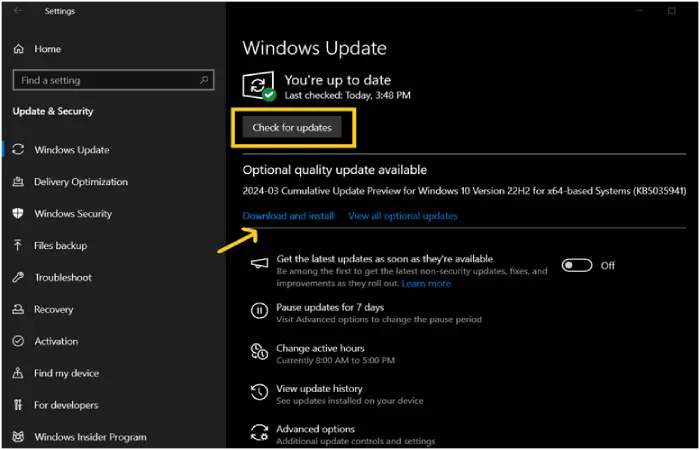This screenshot has width=700, height=450.
Task: Click the Troubleshoot wrench icon
Action: click(18, 277)
